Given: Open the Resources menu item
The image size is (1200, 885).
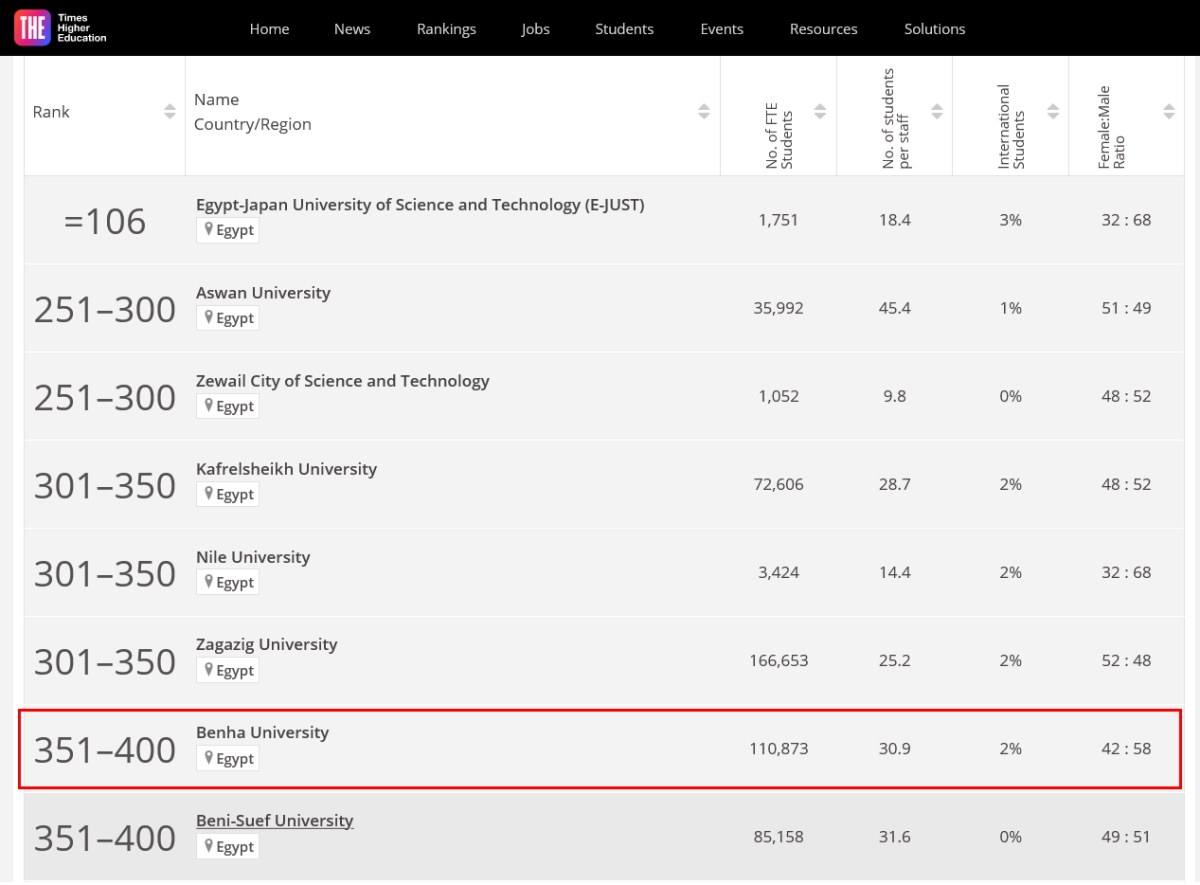Looking at the screenshot, I should 824,29.
